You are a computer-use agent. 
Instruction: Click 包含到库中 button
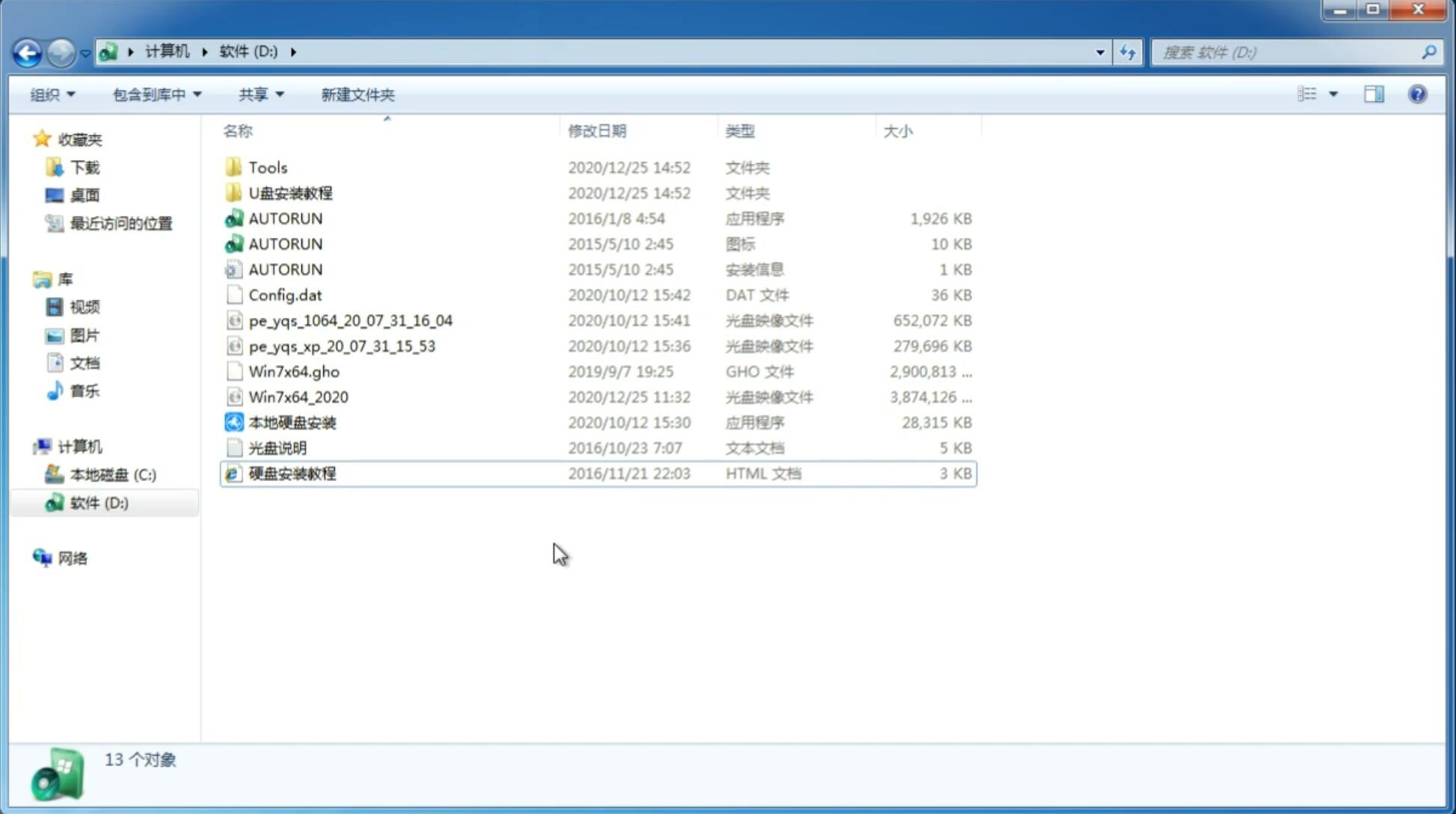(155, 94)
